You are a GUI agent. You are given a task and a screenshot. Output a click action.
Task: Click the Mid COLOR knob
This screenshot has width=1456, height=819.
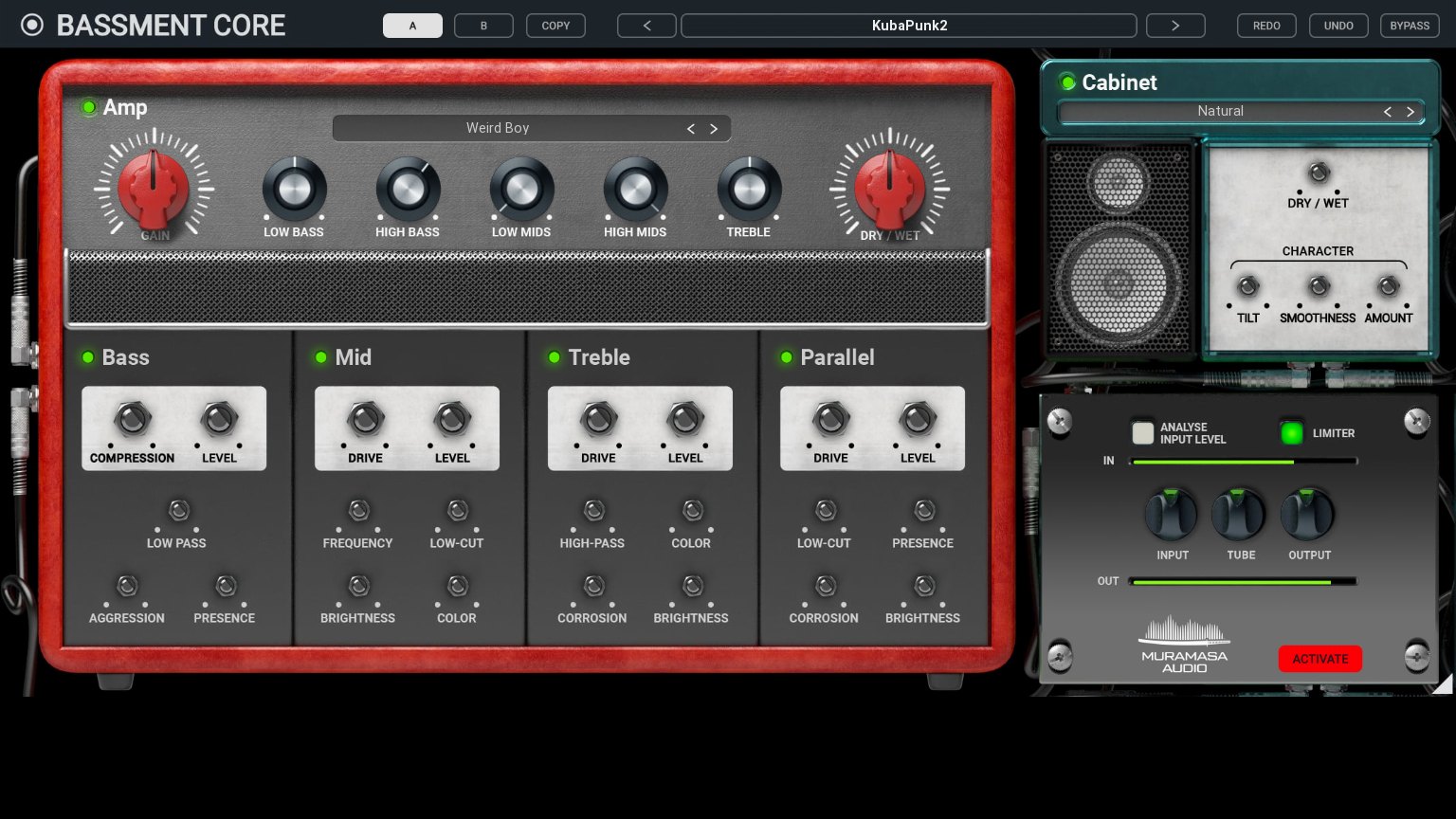point(457,586)
